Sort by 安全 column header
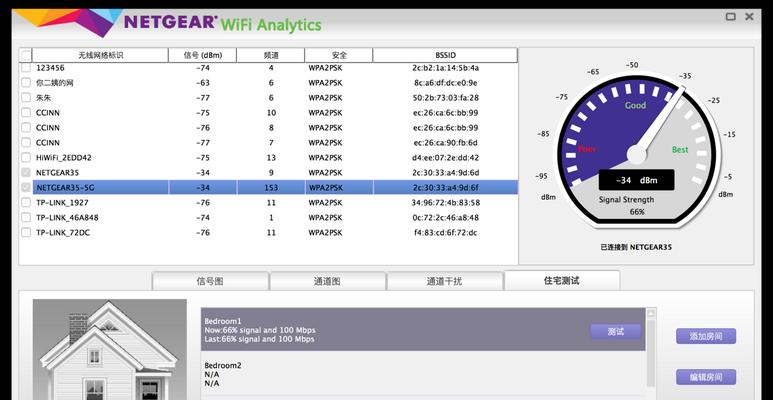773x400 pixels. click(x=339, y=55)
